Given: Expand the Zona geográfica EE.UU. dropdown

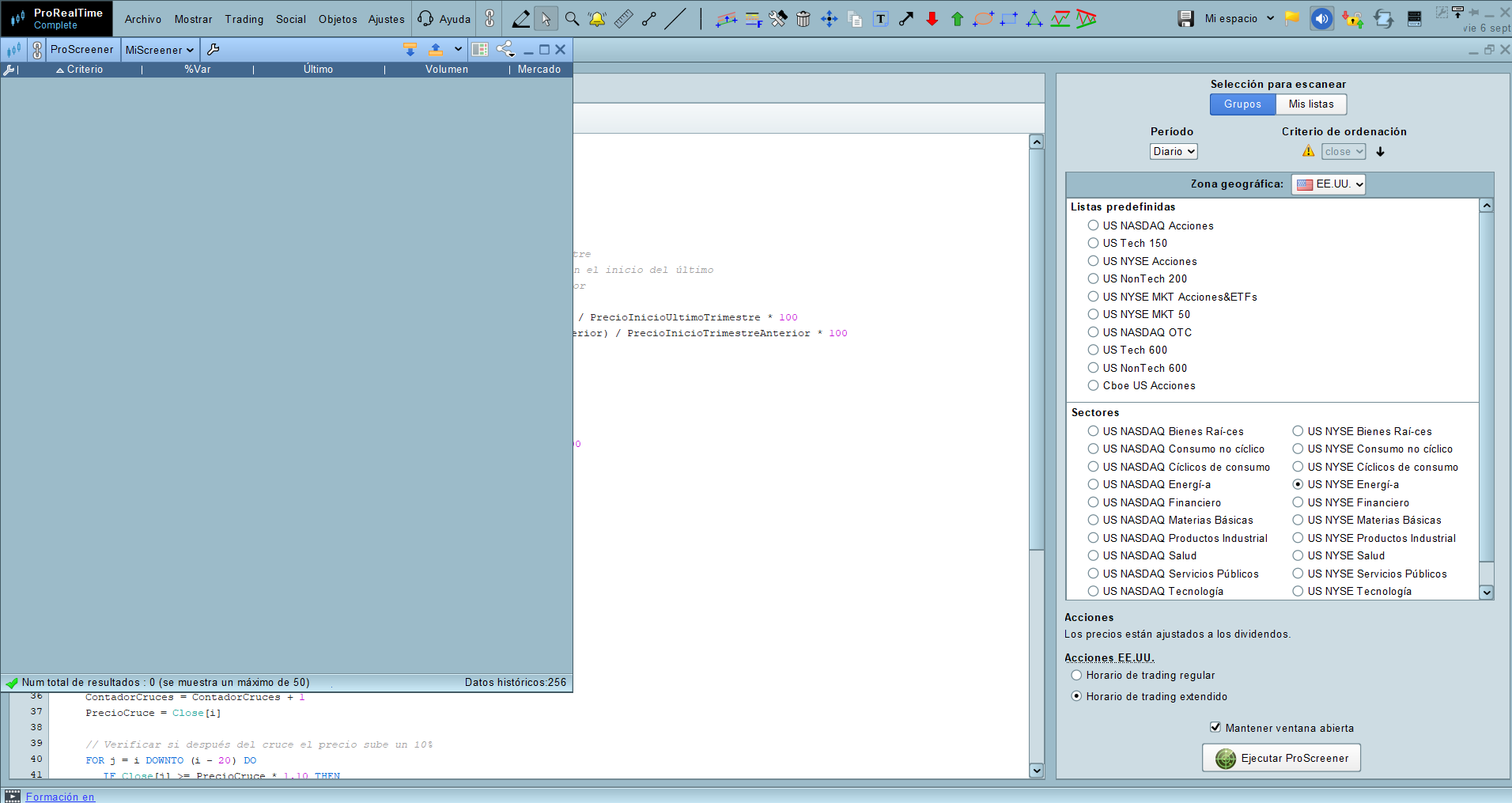Looking at the screenshot, I should pyautogui.click(x=1329, y=184).
